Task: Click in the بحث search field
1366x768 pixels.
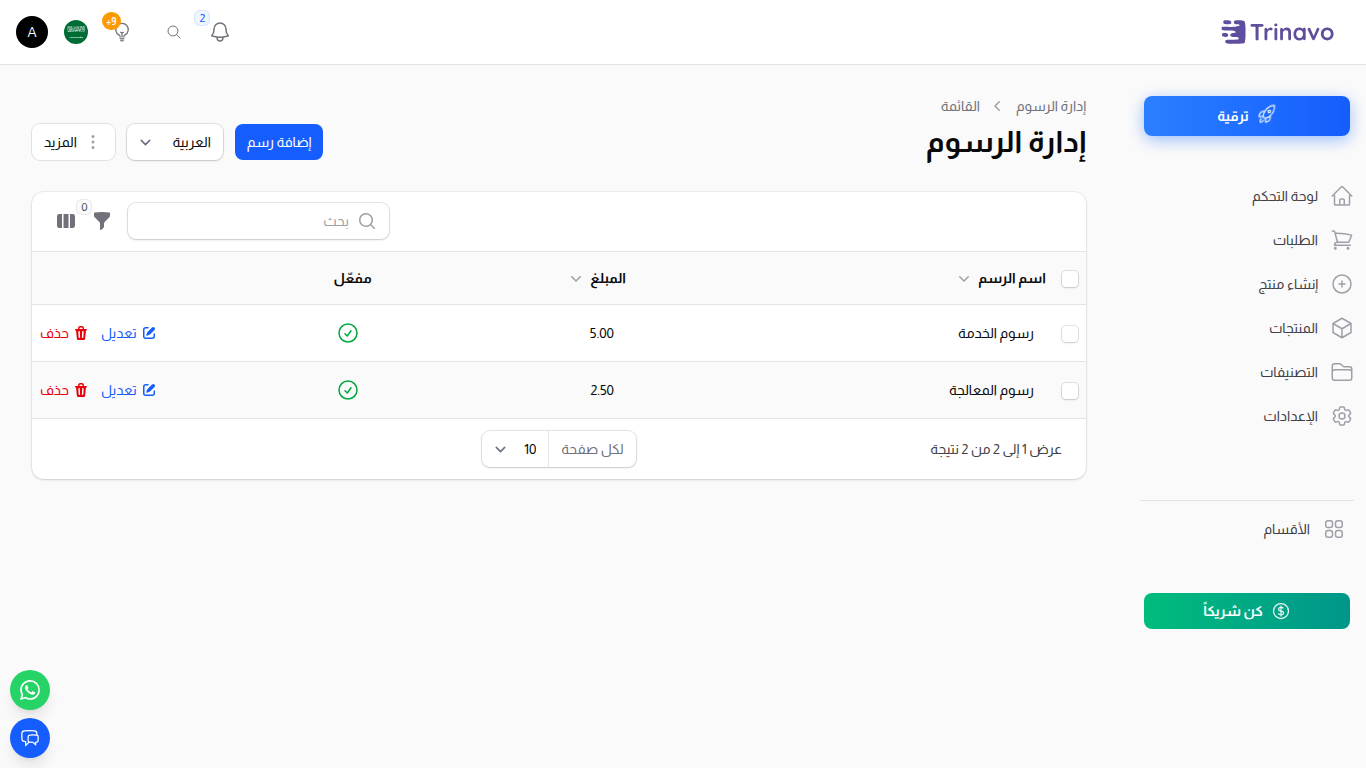Action: [x=258, y=221]
